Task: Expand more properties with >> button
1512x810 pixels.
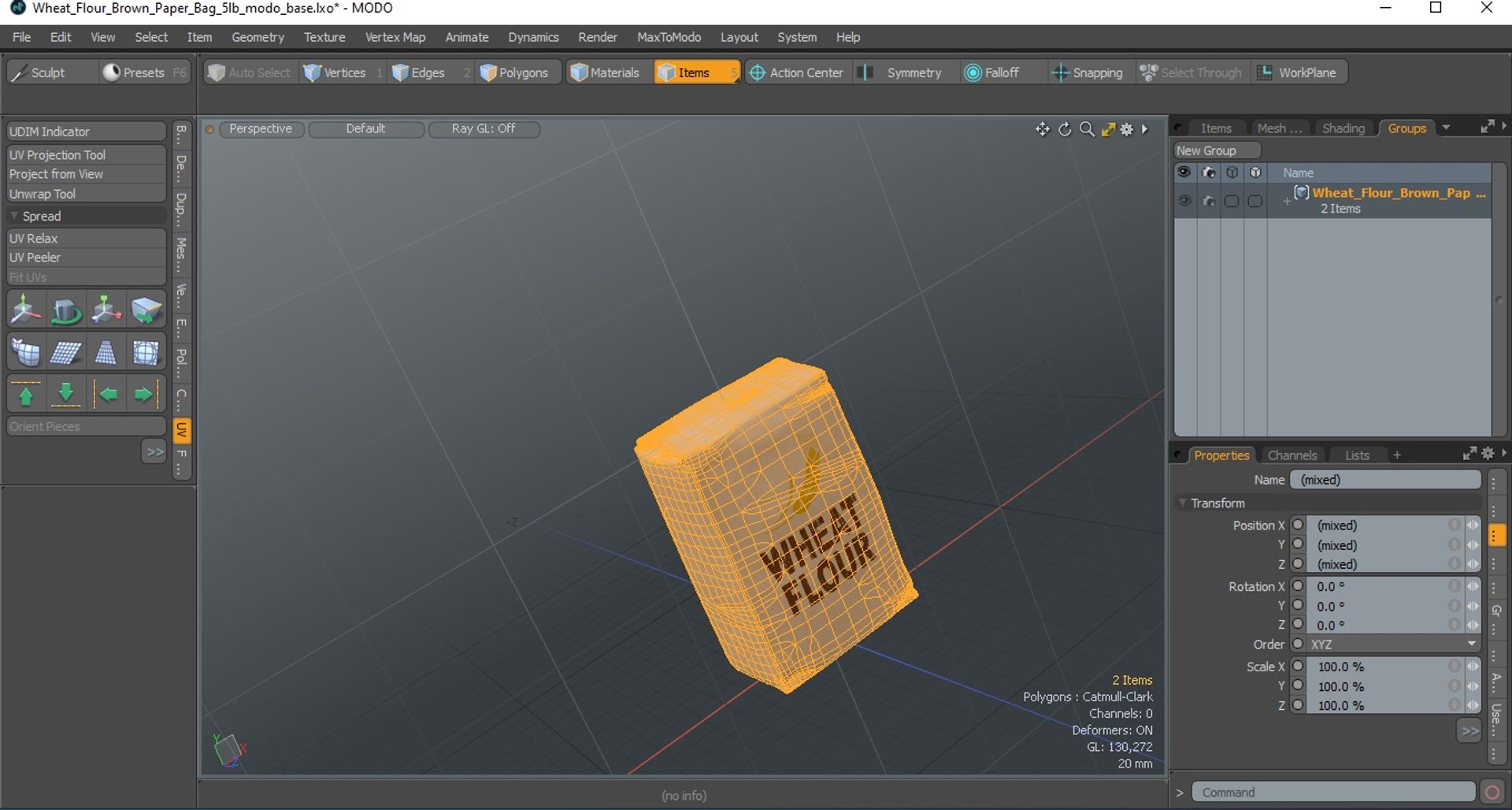Action: click(1469, 731)
